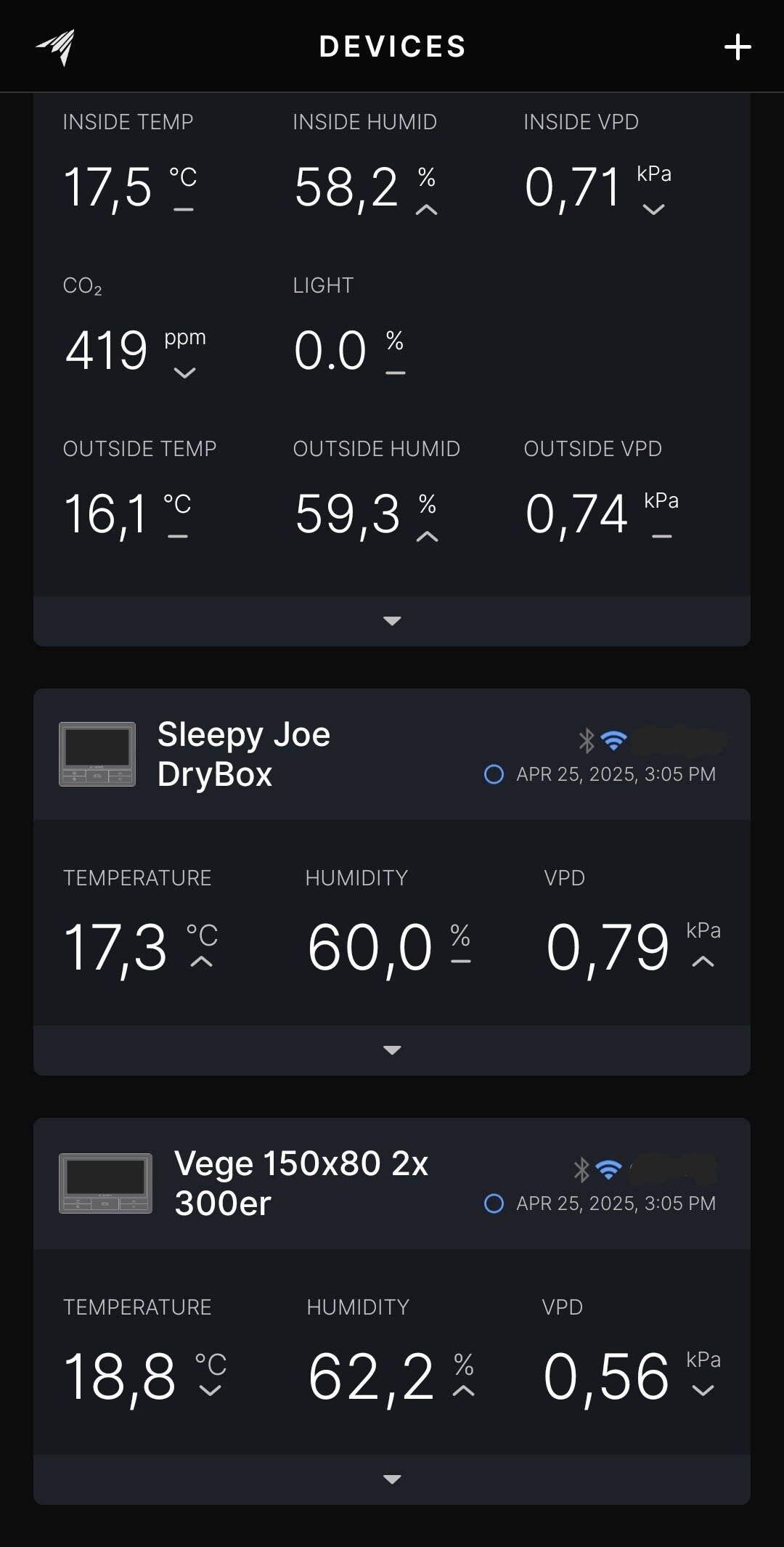784x1547 pixels.
Task: Tap the Light 0.0 % reading
Action: click(x=331, y=351)
